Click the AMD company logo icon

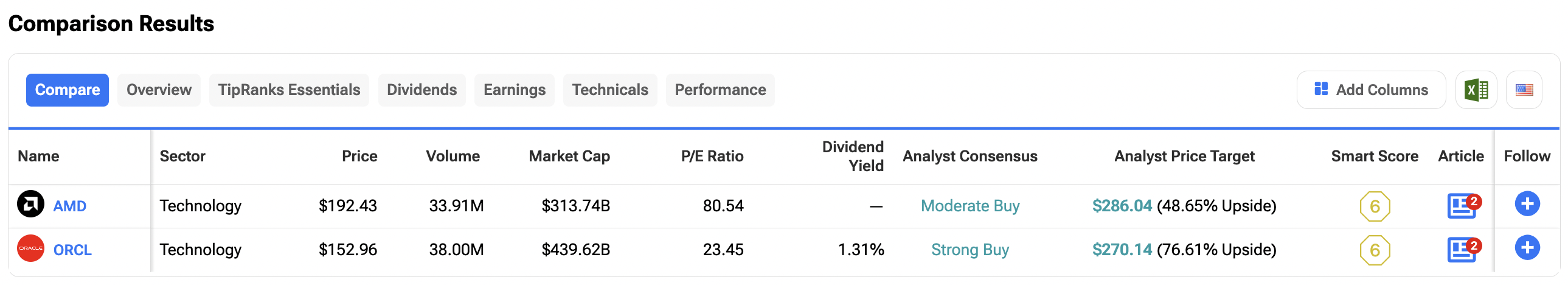click(30, 205)
